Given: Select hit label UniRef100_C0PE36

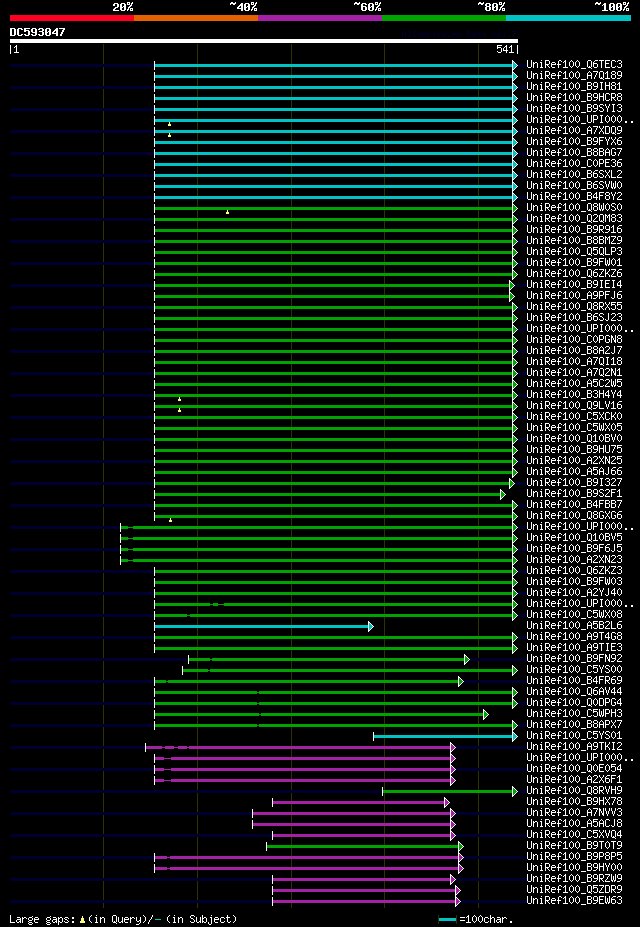Looking at the screenshot, I should pyautogui.click(x=574, y=164).
